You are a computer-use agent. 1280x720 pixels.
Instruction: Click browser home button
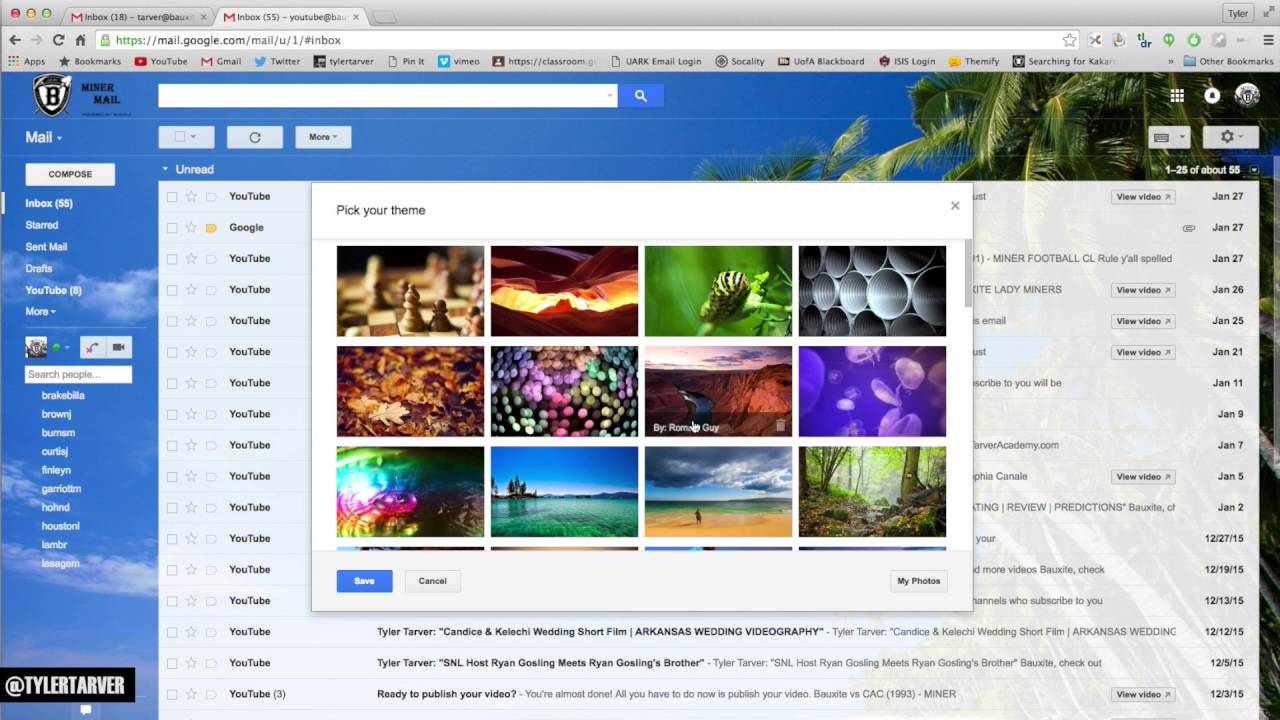click(81, 40)
